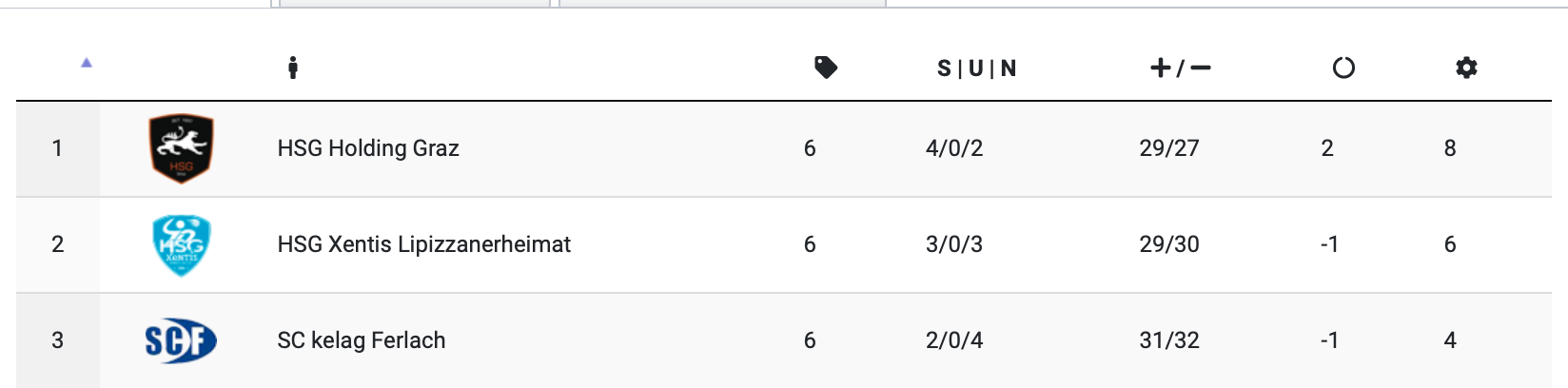1568x388 pixels.
Task: Open HSG Xentis Lipizzanerheimat team logo
Action: pos(181,244)
